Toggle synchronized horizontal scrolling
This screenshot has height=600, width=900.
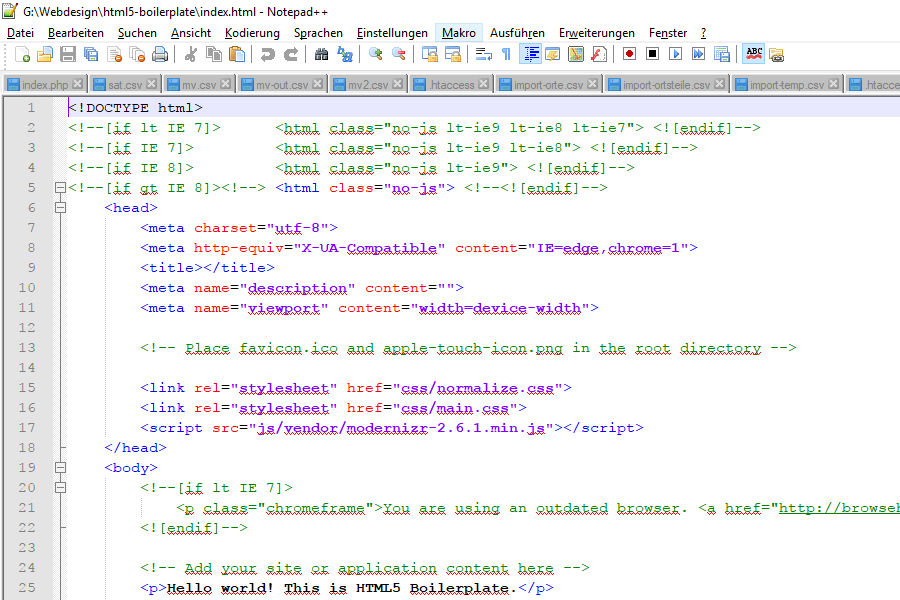(452, 55)
